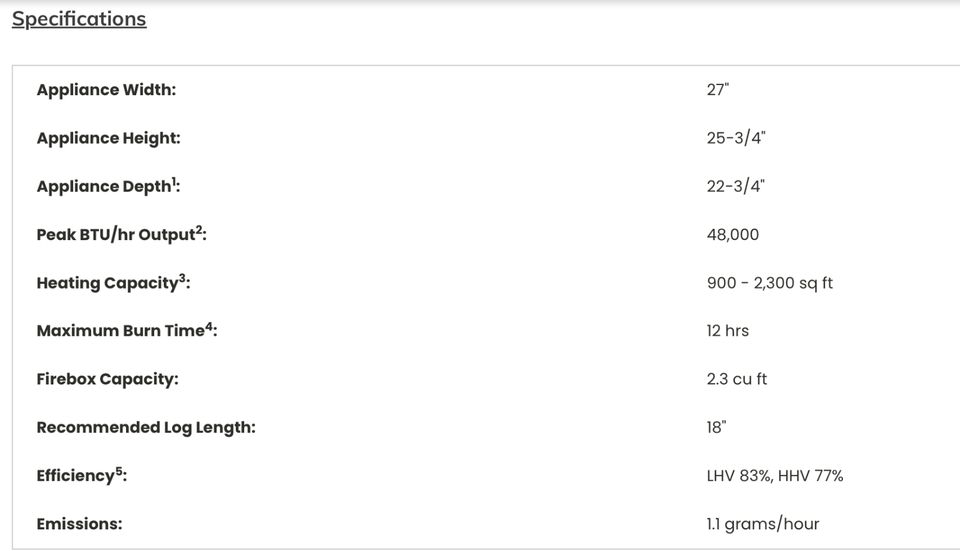Click the Firebox Capacity label
Image resolution: width=960 pixels, height=551 pixels.
pos(107,379)
